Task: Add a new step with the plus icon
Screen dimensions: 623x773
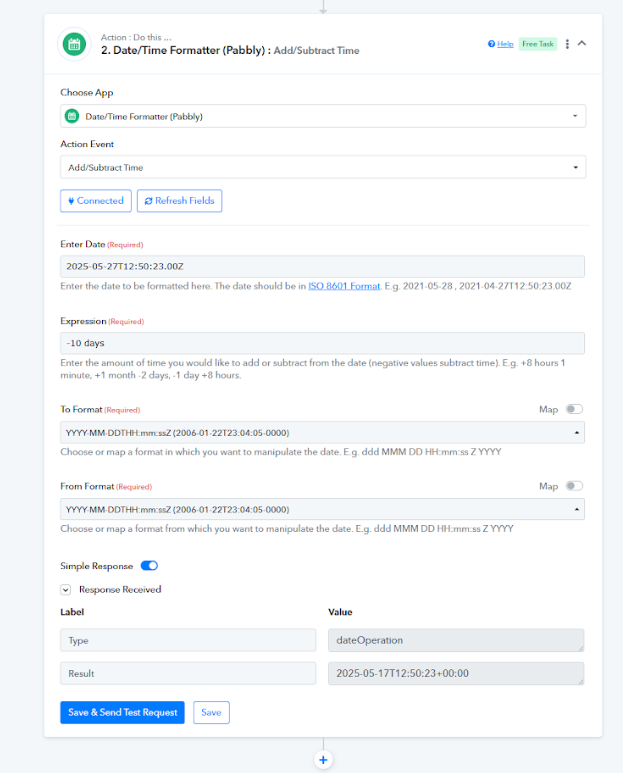Action: 323,760
